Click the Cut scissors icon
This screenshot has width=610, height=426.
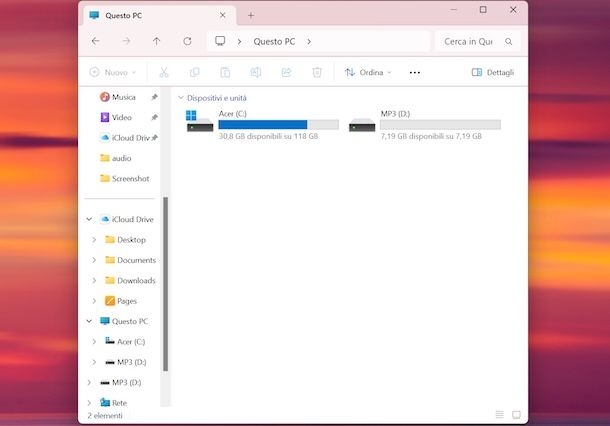tap(164, 72)
